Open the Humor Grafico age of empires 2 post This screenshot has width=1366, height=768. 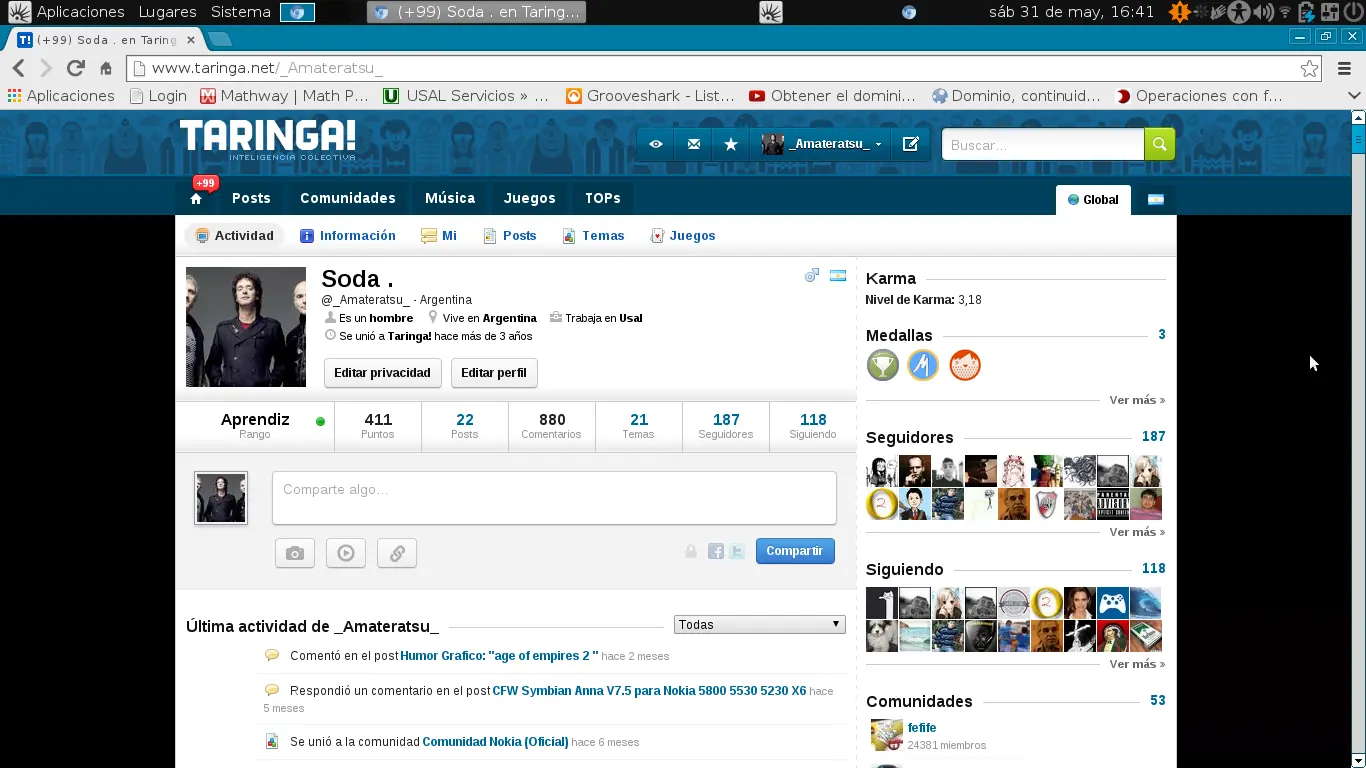[499, 656]
